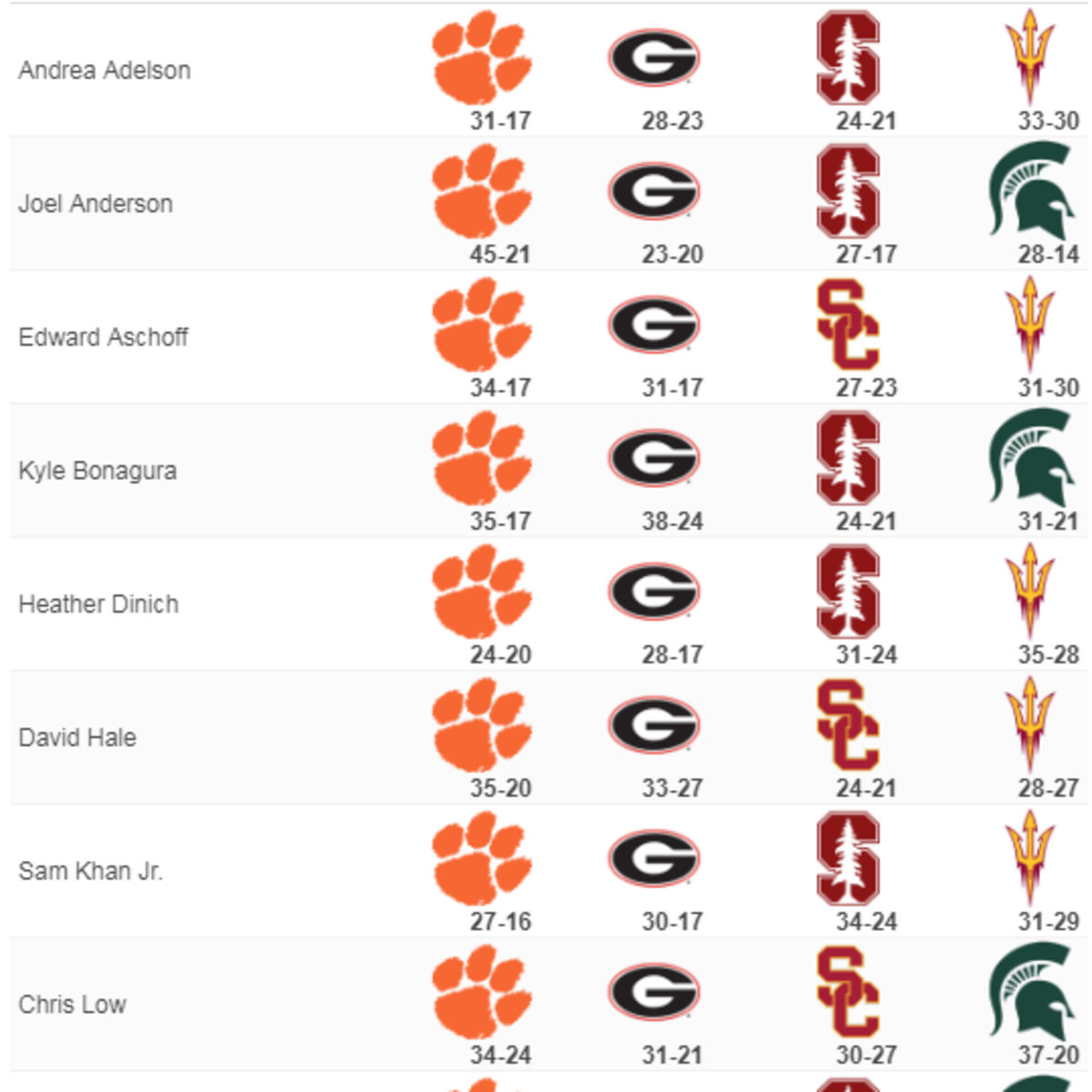The height and width of the screenshot is (1092, 1092).
Task: Open Edward Aschoff's name link
Action: (103, 337)
